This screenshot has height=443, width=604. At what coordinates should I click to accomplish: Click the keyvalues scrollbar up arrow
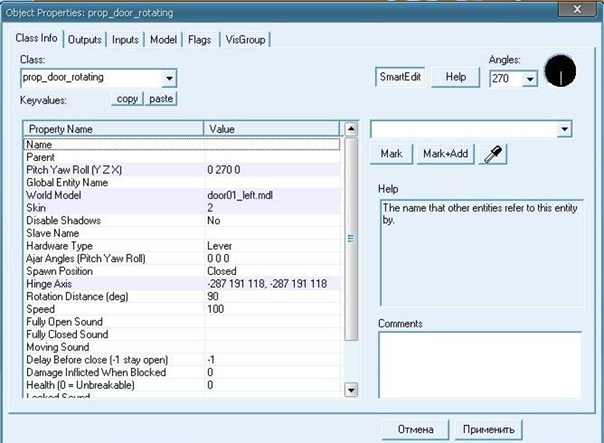tap(351, 129)
